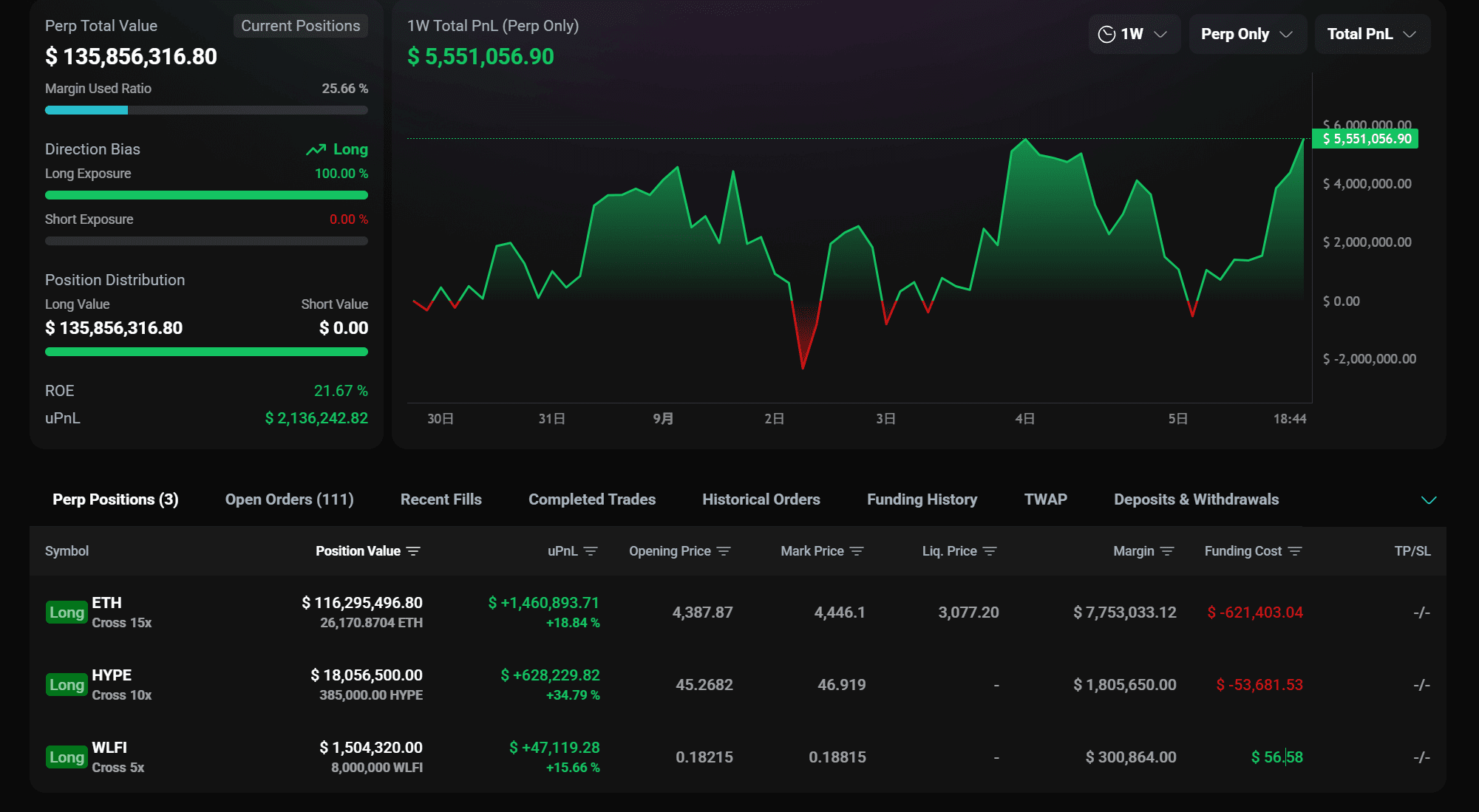
Task: Click the ETH Long position row symbol
Action: (106, 603)
